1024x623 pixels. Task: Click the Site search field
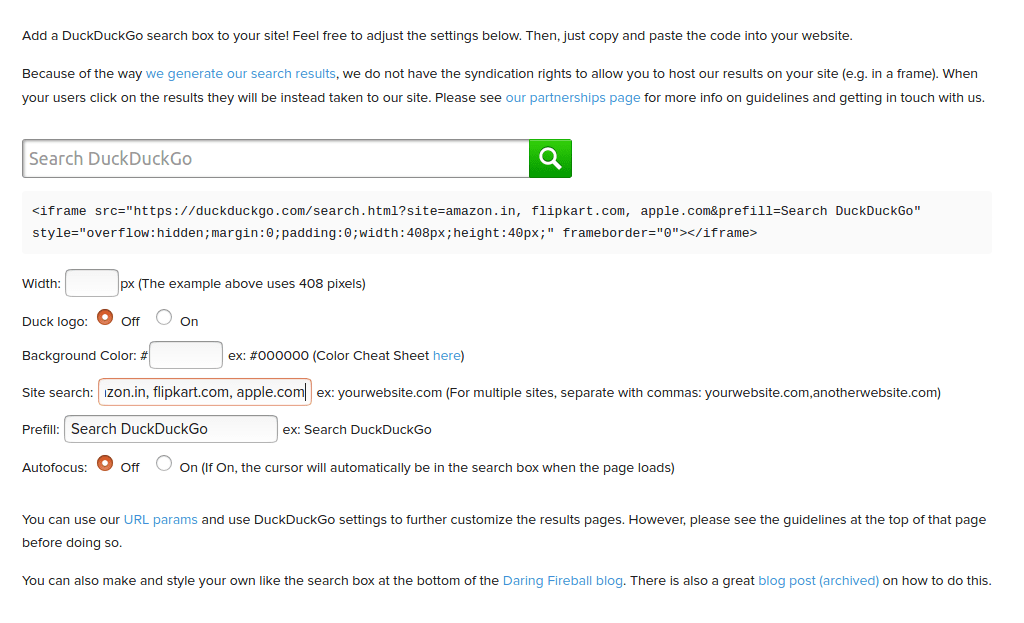coord(203,392)
